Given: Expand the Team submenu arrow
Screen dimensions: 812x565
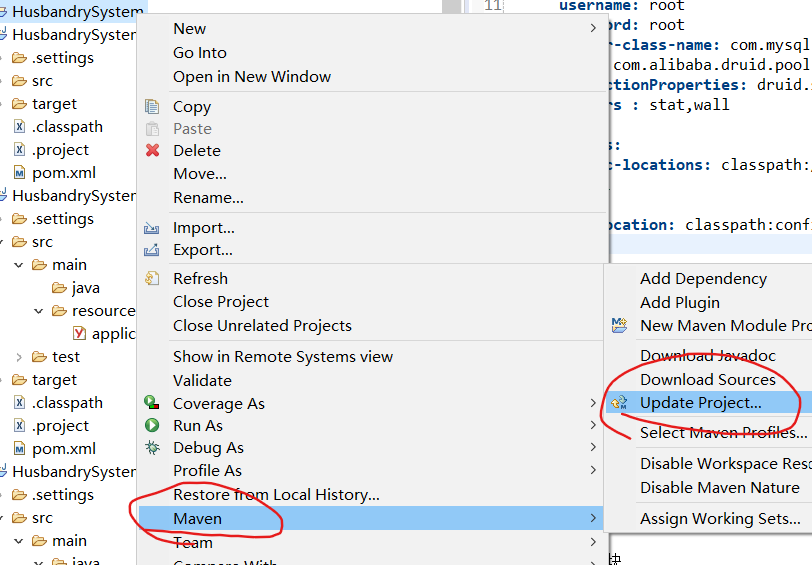Looking at the screenshot, I should 593,542.
